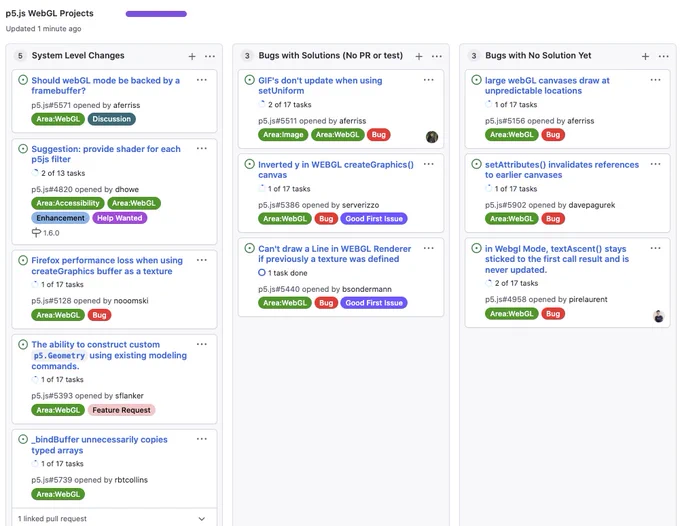Image resolution: width=680 pixels, height=526 pixels.
Task: Open 'Inverted y in WEBGL createGraphics() canvas' issue
Action: pos(336,170)
